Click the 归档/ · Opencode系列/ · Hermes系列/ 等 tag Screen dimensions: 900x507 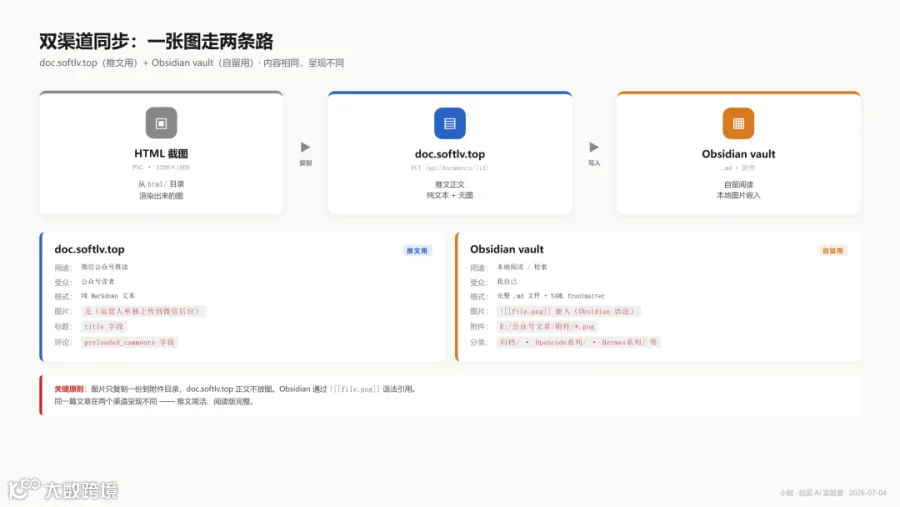click(x=579, y=342)
